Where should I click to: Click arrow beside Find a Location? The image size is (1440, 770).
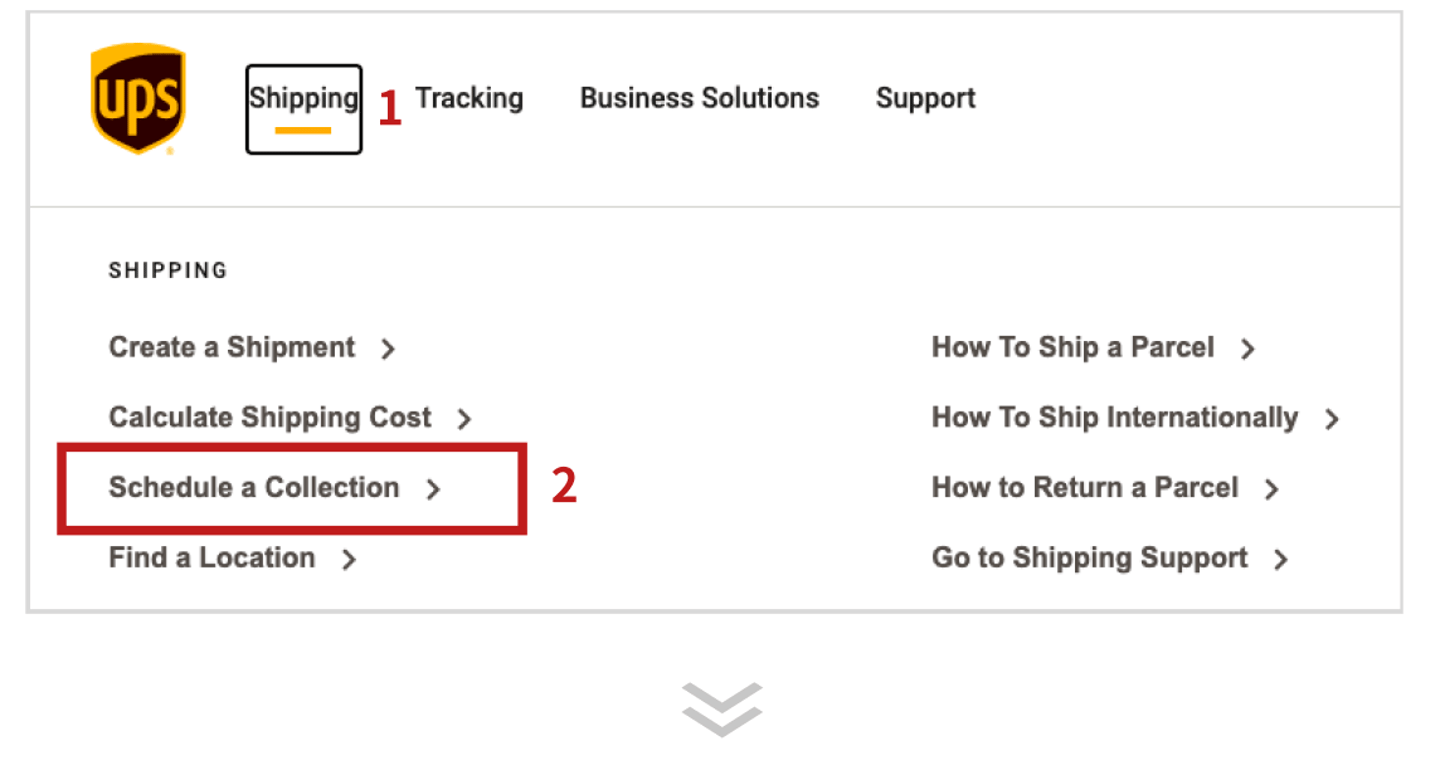tap(348, 559)
